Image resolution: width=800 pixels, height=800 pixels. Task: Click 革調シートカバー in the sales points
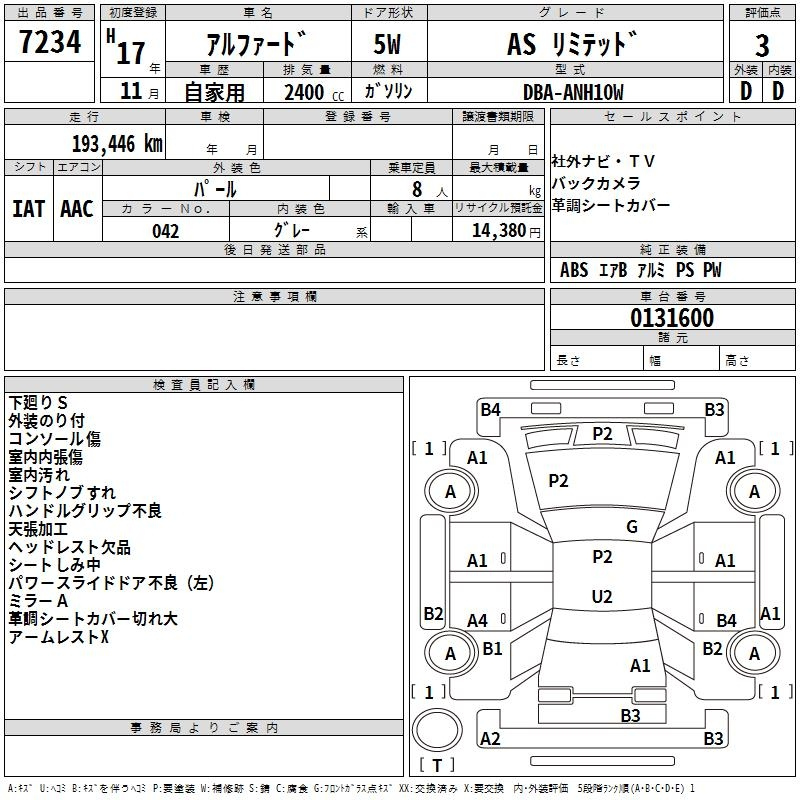[611, 205]
